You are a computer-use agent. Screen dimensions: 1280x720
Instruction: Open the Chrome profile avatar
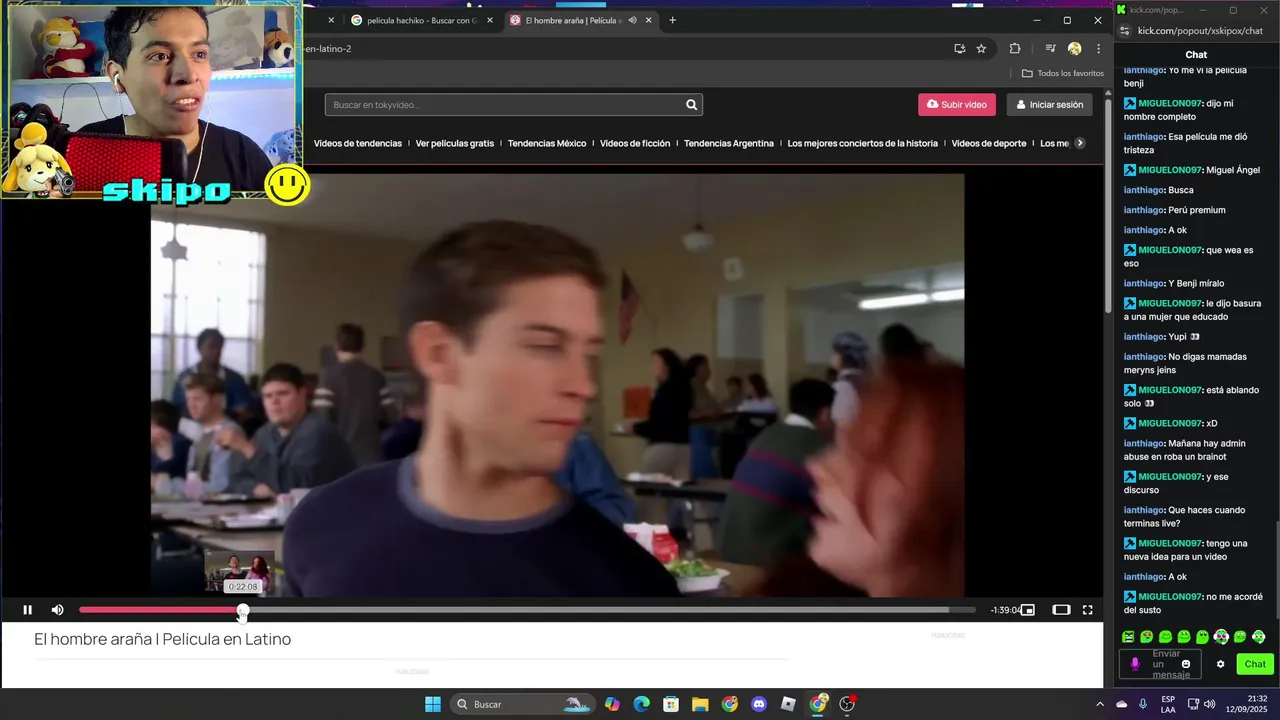[1074, 48]
